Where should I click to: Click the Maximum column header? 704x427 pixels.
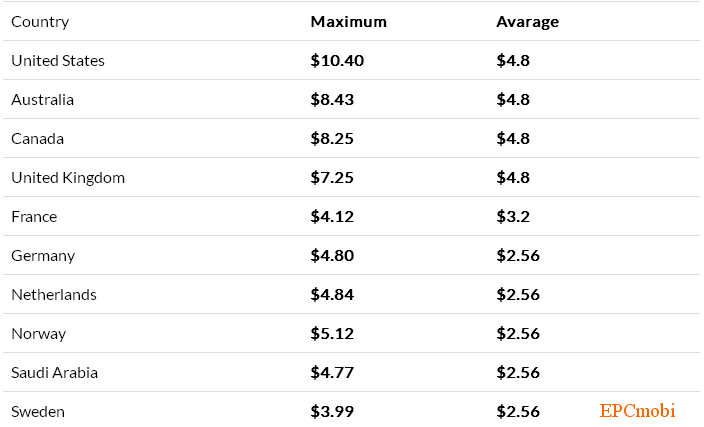coord(348,22)
